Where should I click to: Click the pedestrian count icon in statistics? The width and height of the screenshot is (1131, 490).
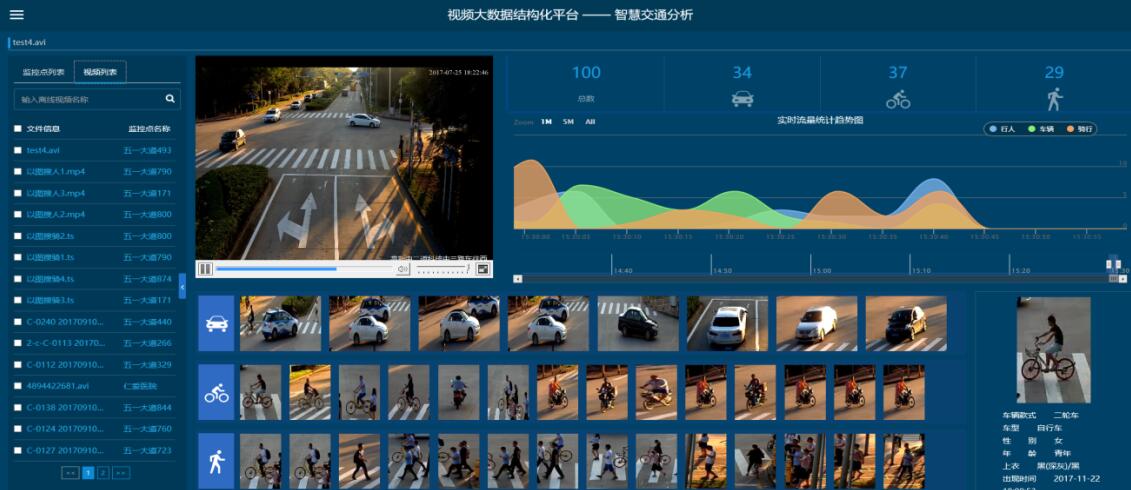point(1054,99)
